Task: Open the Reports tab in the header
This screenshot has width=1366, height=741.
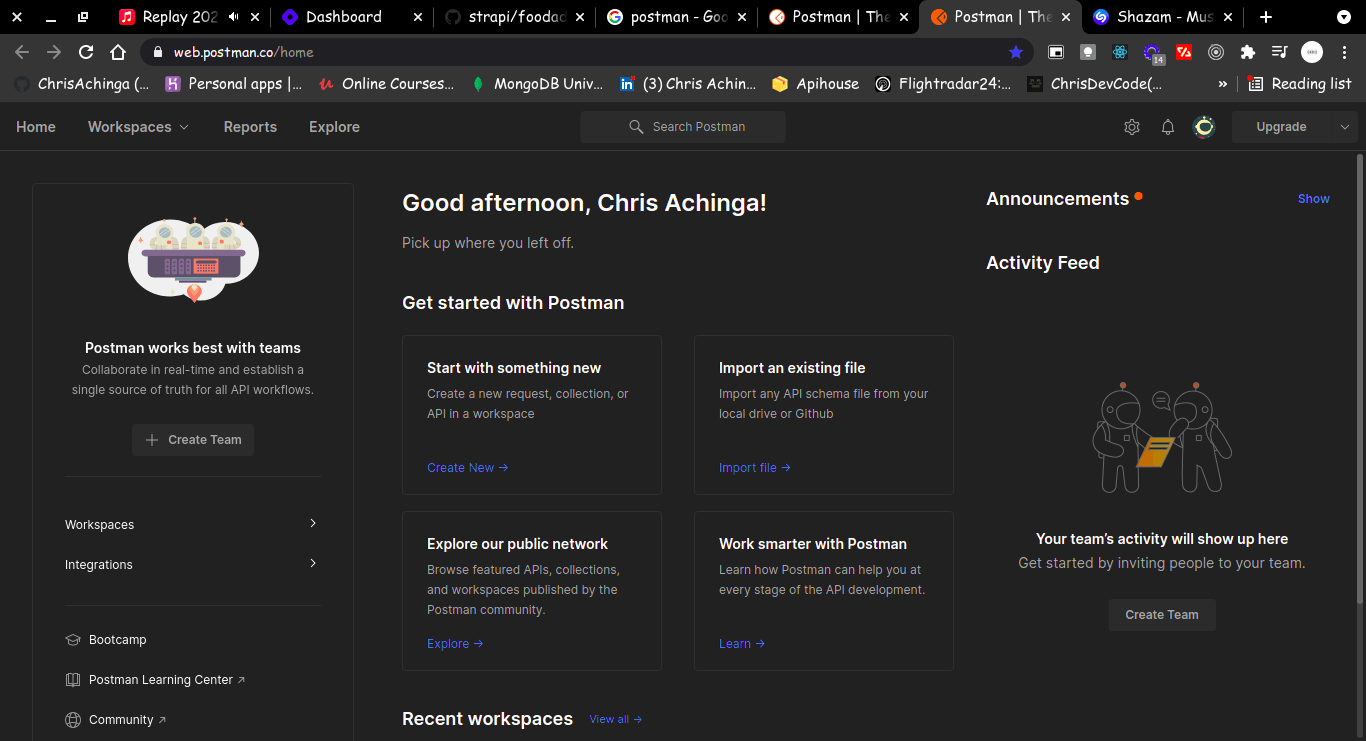Action: [250, 127]
